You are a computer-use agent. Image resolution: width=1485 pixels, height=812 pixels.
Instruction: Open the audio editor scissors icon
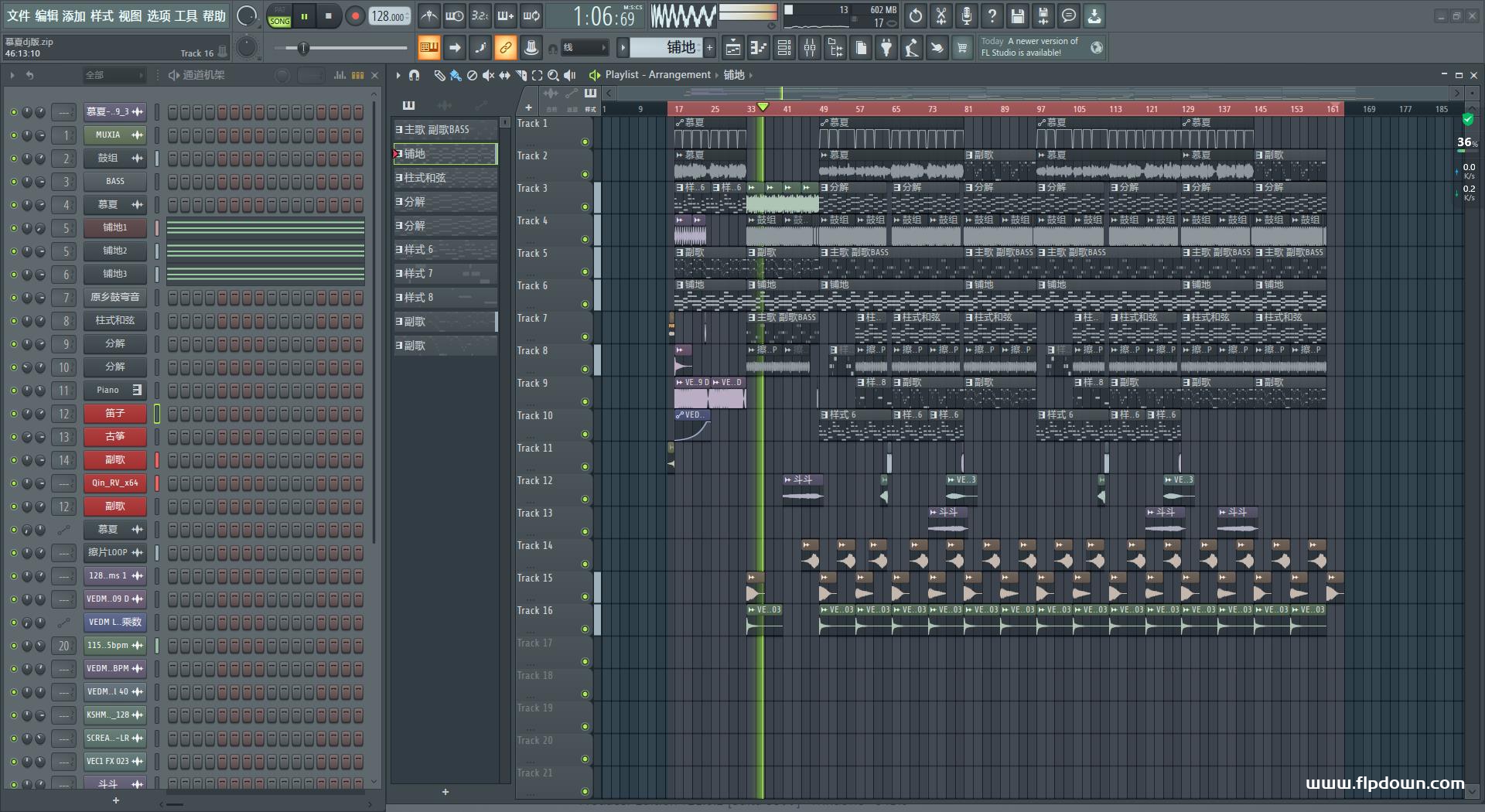click(x=941, y=15)
